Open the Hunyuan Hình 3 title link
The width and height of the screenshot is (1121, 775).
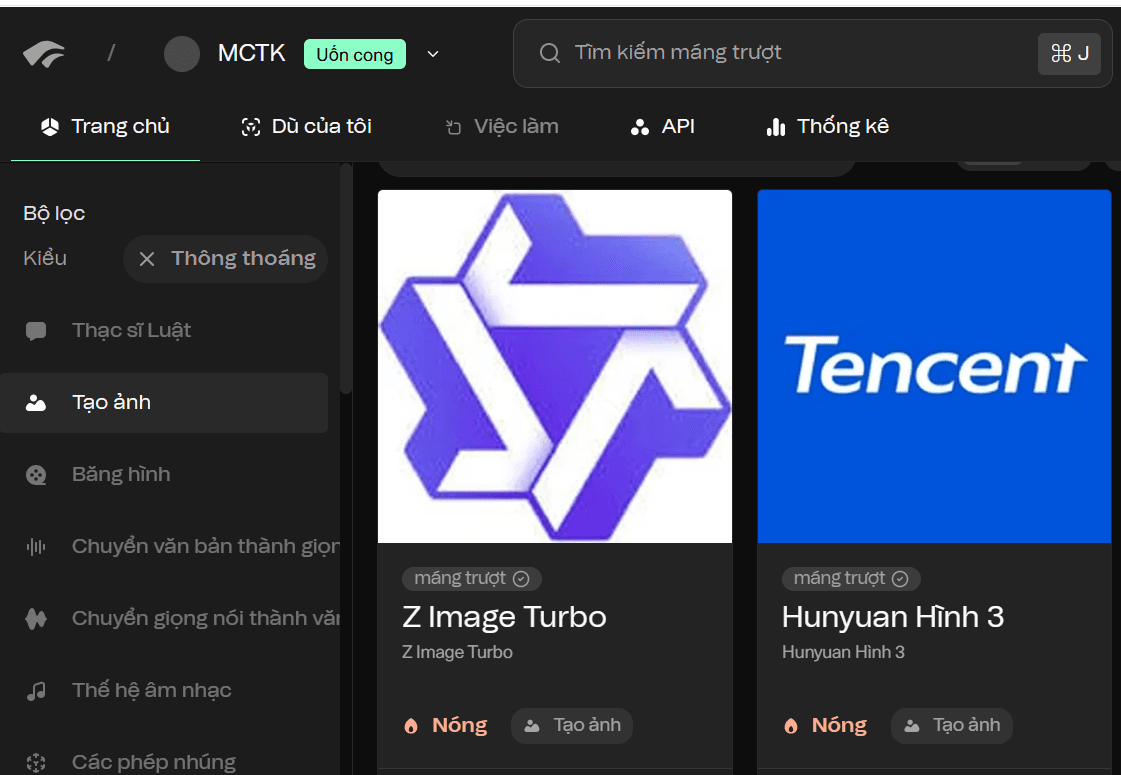(x=892, y=617)
